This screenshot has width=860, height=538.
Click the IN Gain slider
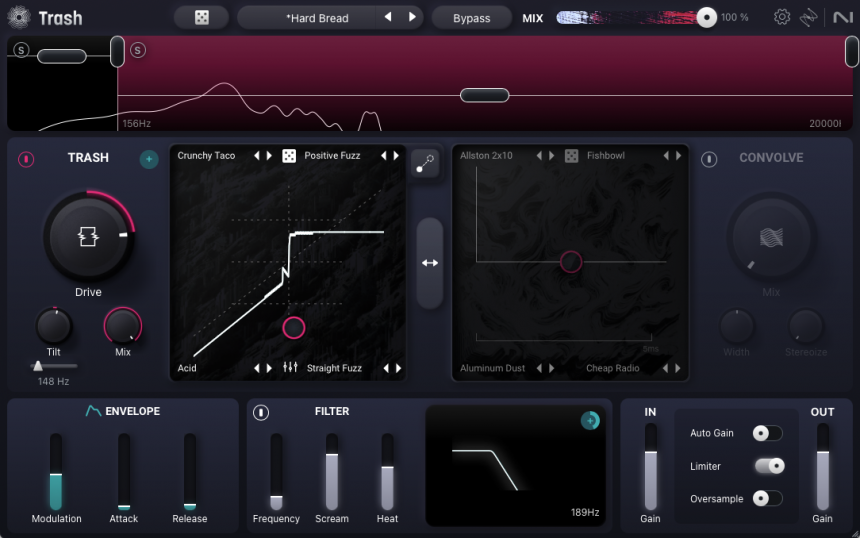pos(650,467)
